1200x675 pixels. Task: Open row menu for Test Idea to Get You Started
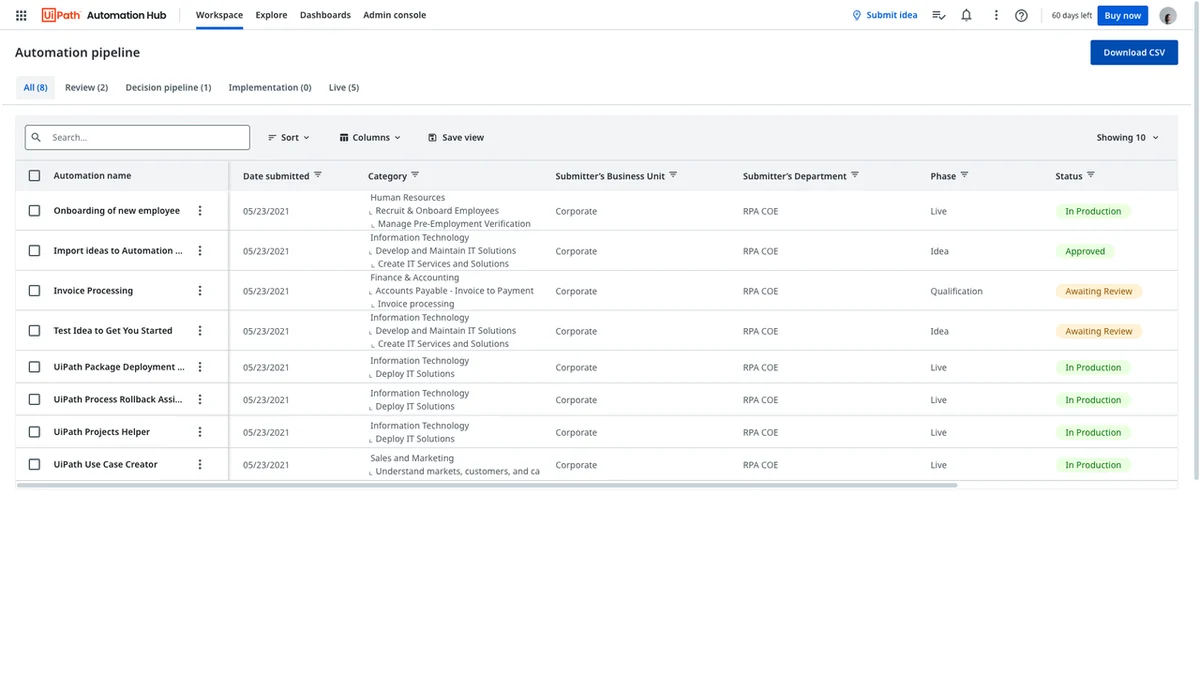point(200,331)
